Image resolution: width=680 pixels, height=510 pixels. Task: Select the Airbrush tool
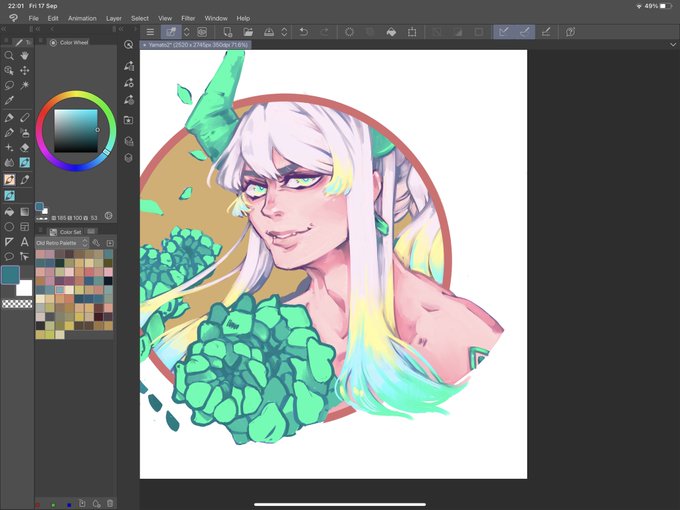click(25, 133)
